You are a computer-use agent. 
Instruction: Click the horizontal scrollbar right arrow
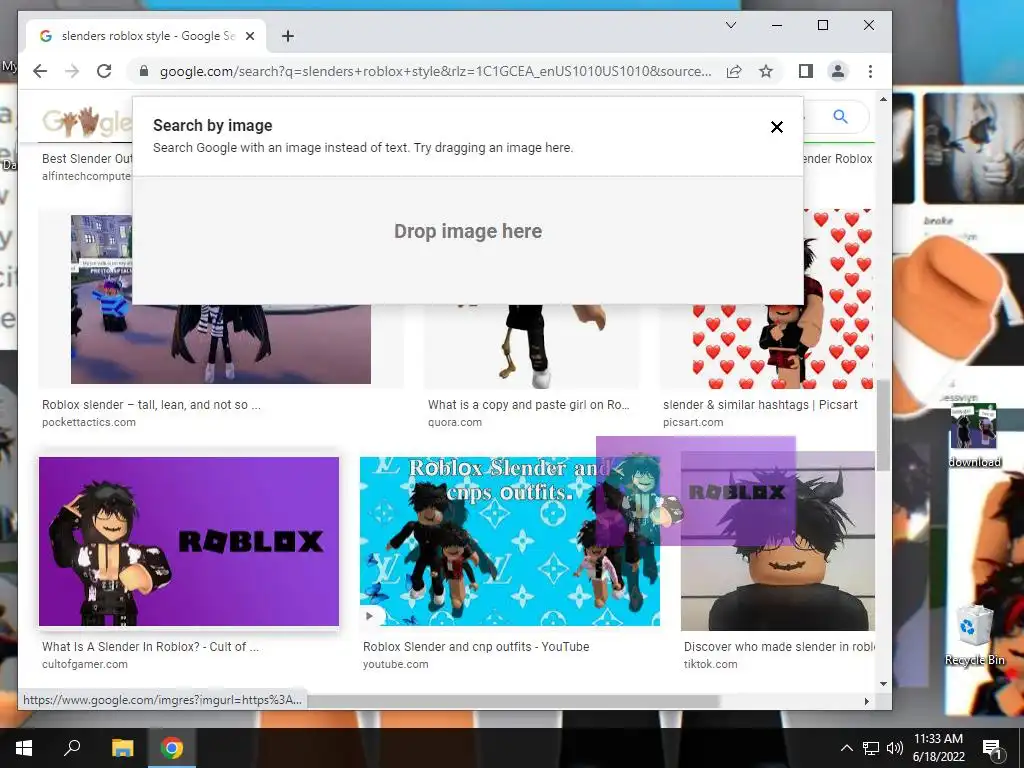coord(867,701)
